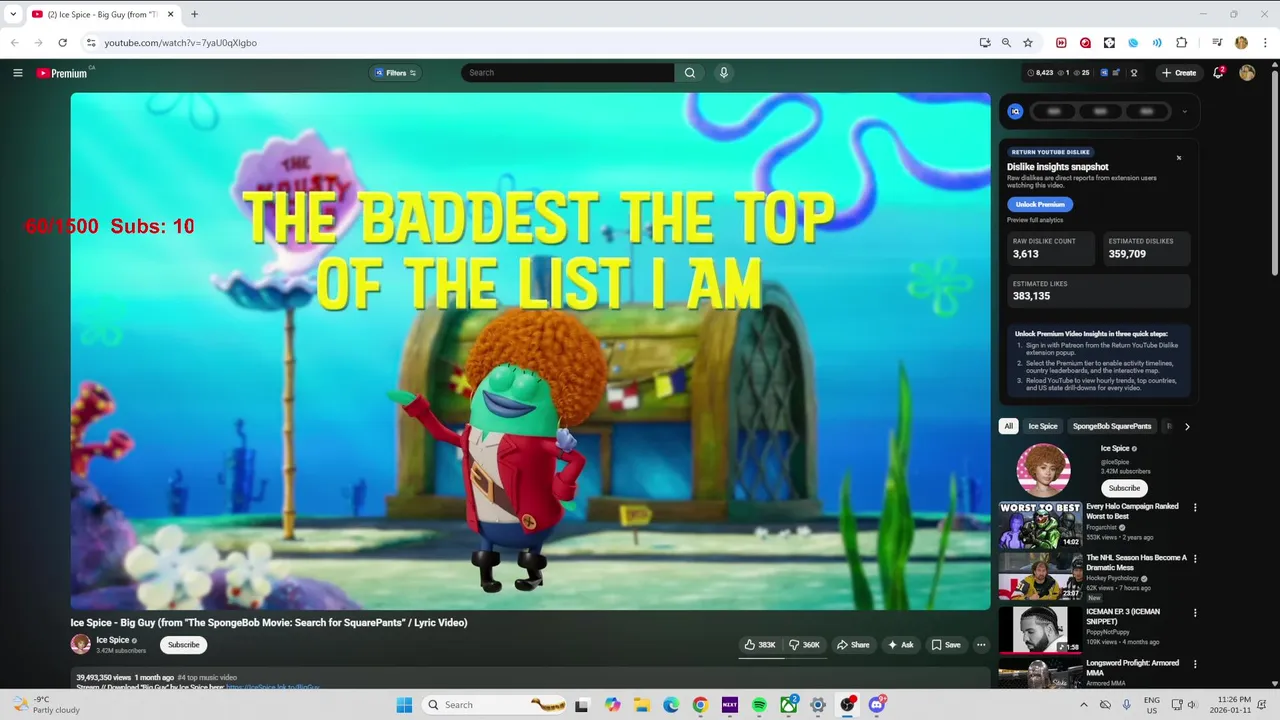Open the Chrome zoom magnifier icon
The image size is (1280, 720).
(1006, 43)
